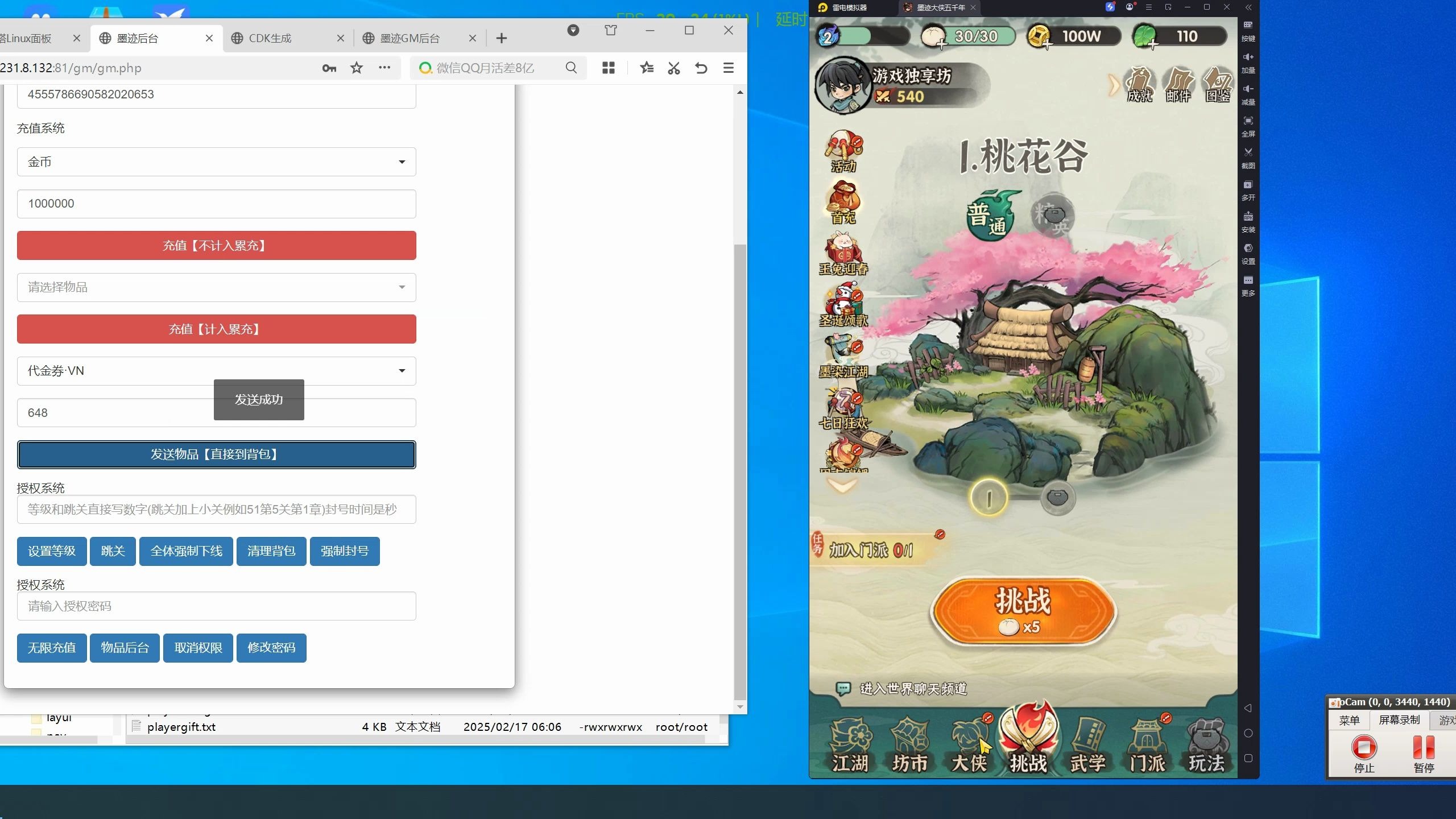This screenshot has width=1456, height=819.
Task: Click the orange 挑战 challenge button
Action: (x=1023, y=612)
